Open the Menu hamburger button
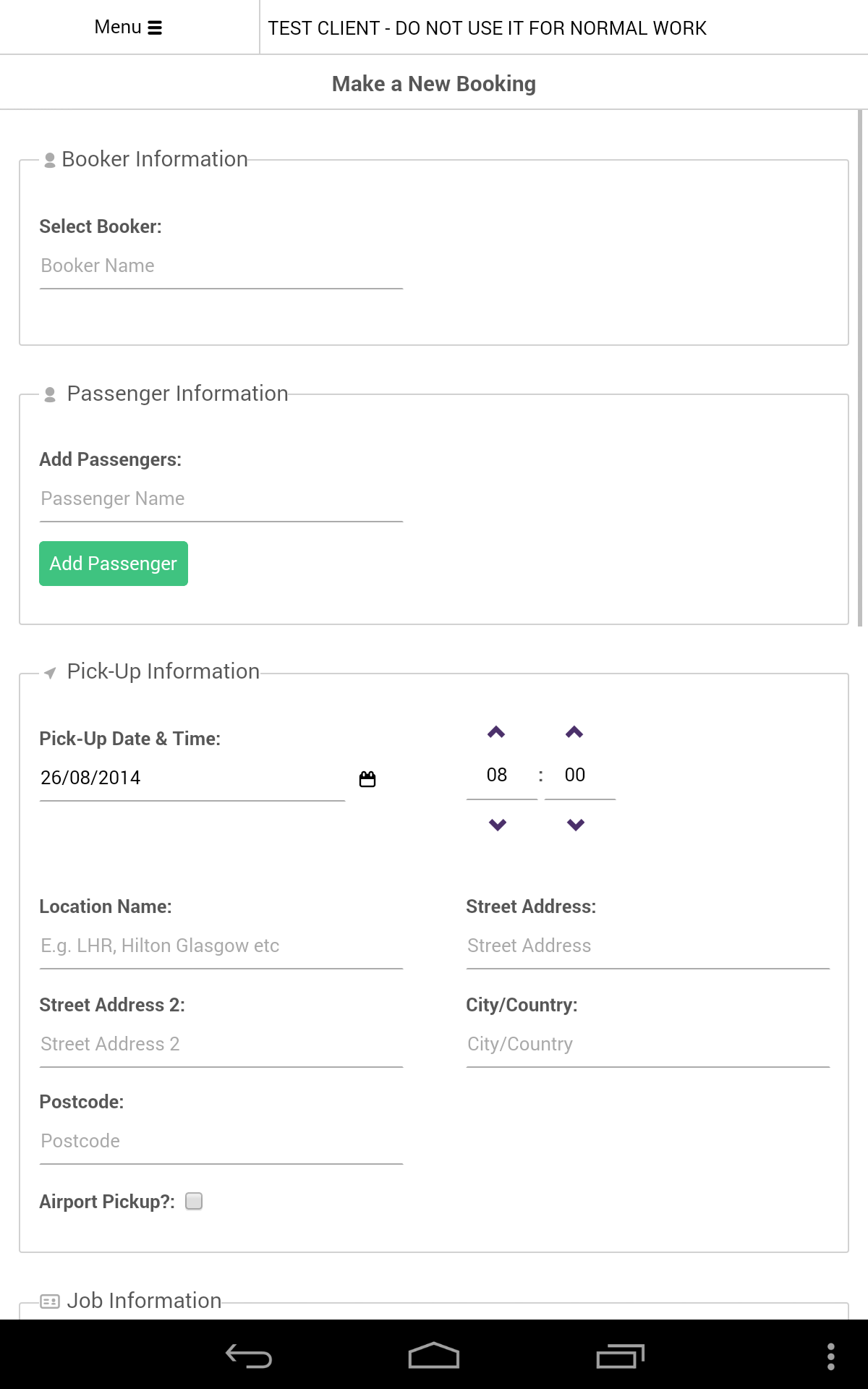This screenshot has height=1389, width=868. tap(129, 27)
